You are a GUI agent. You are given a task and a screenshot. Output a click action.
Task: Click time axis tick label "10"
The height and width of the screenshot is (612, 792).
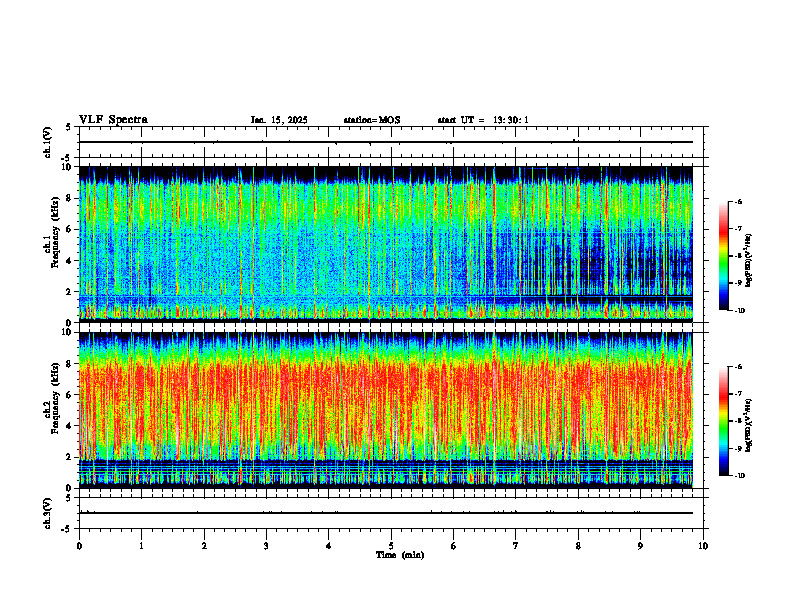click(x=703, y=546)
